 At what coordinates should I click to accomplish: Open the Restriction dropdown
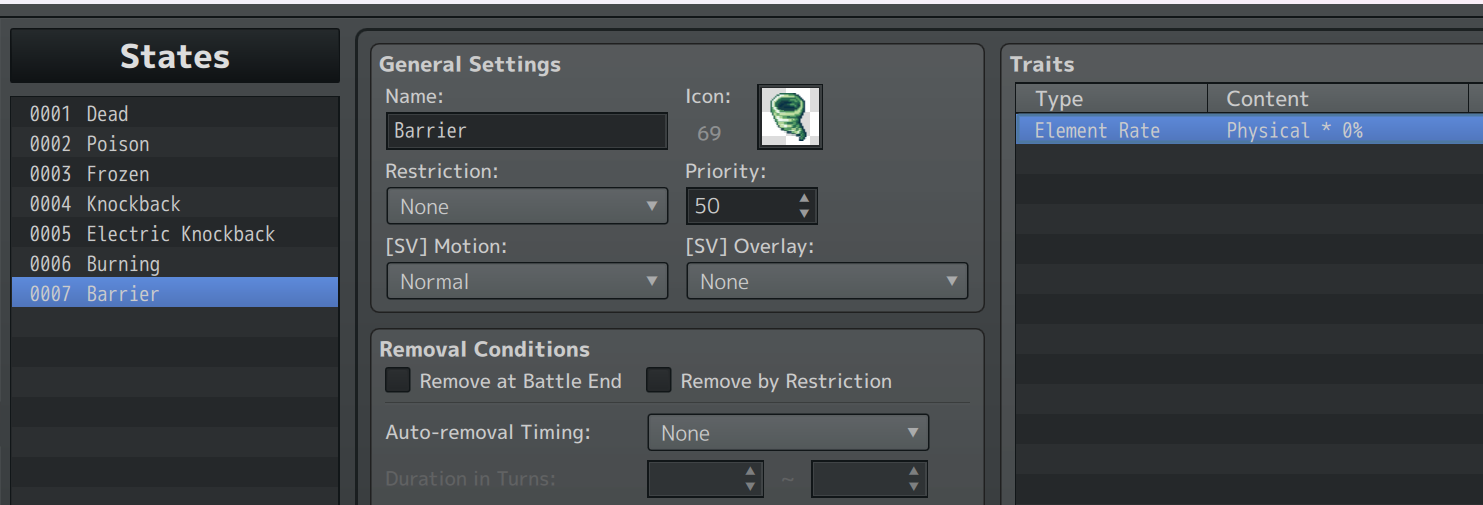pyautogui.click(x=527, y=206)
